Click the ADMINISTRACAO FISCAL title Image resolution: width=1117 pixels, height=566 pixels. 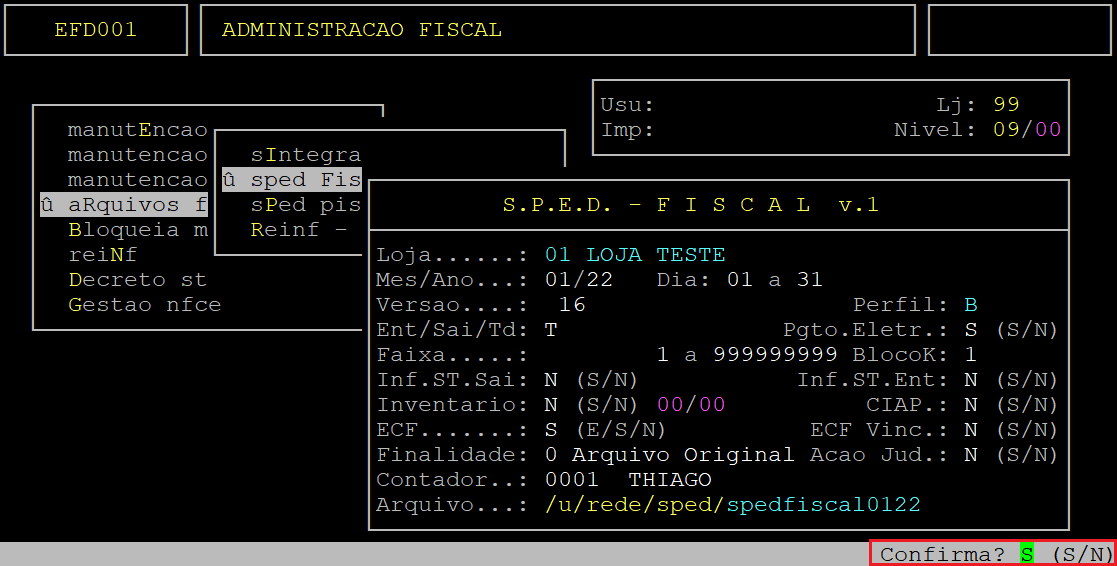pos(362,30)
